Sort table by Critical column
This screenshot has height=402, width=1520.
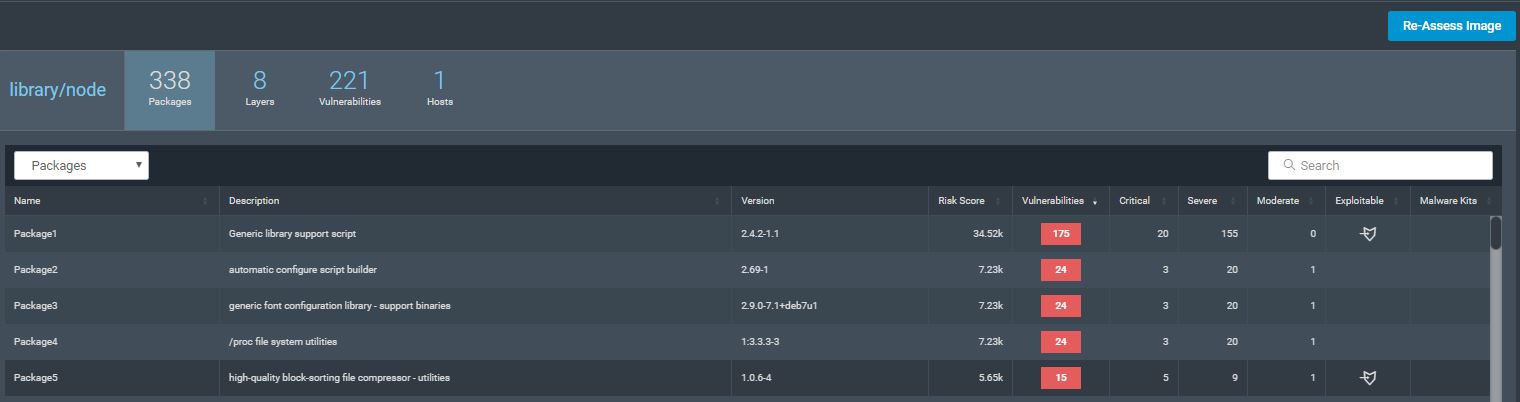click(1142, 201)
